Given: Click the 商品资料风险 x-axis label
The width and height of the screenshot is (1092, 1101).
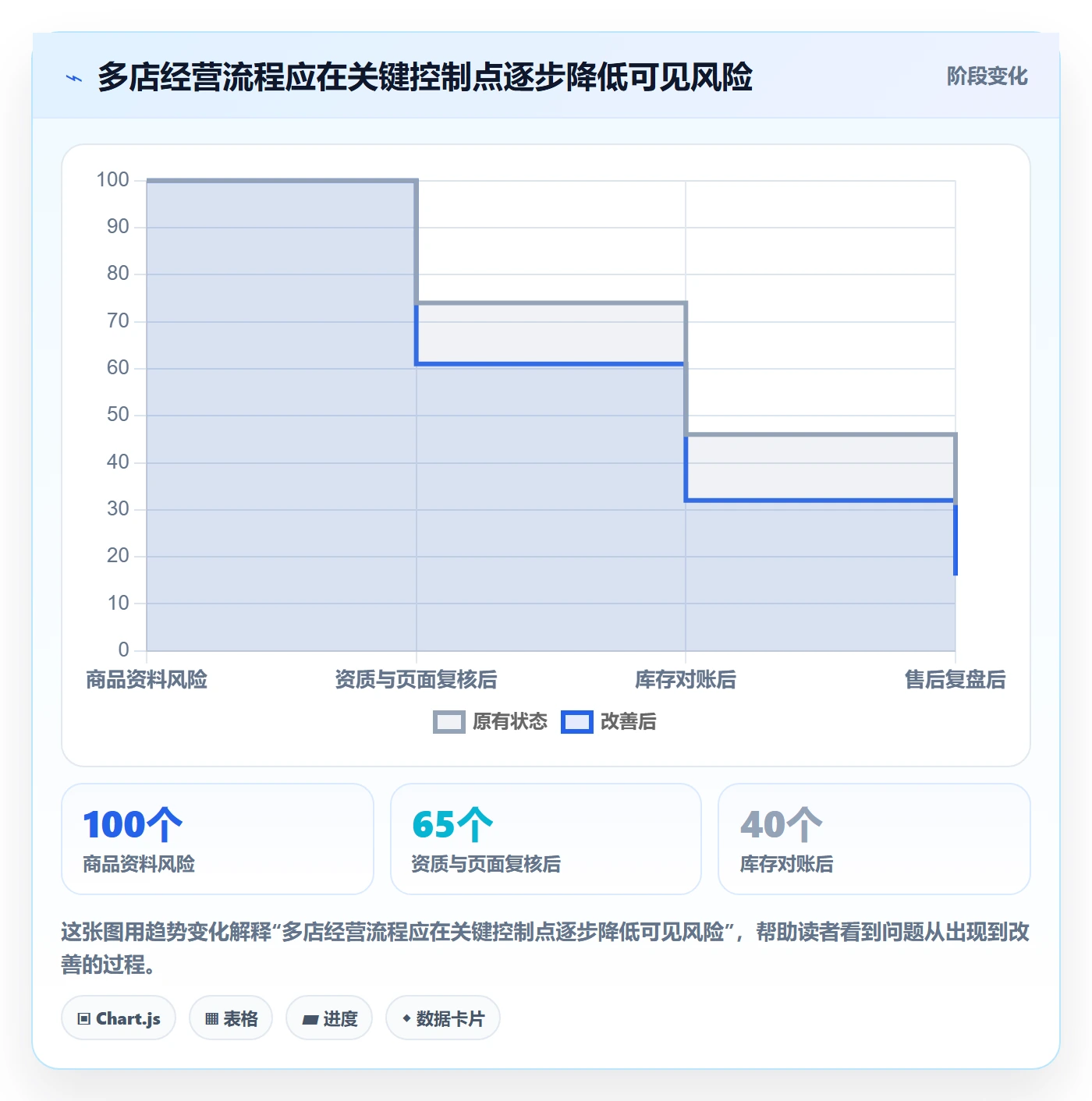Looking at the screenshot, I should tap(147, 680).
